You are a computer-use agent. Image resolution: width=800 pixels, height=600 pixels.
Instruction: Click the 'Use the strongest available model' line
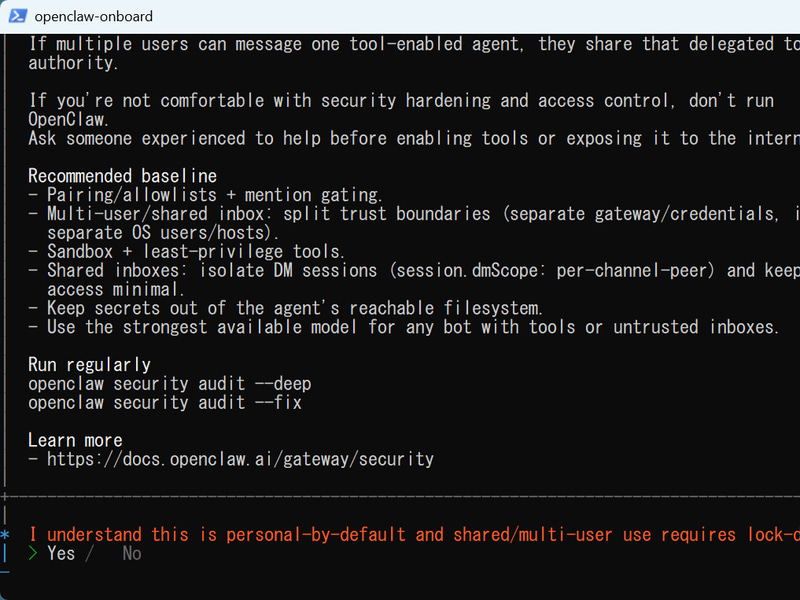[404, 327]
